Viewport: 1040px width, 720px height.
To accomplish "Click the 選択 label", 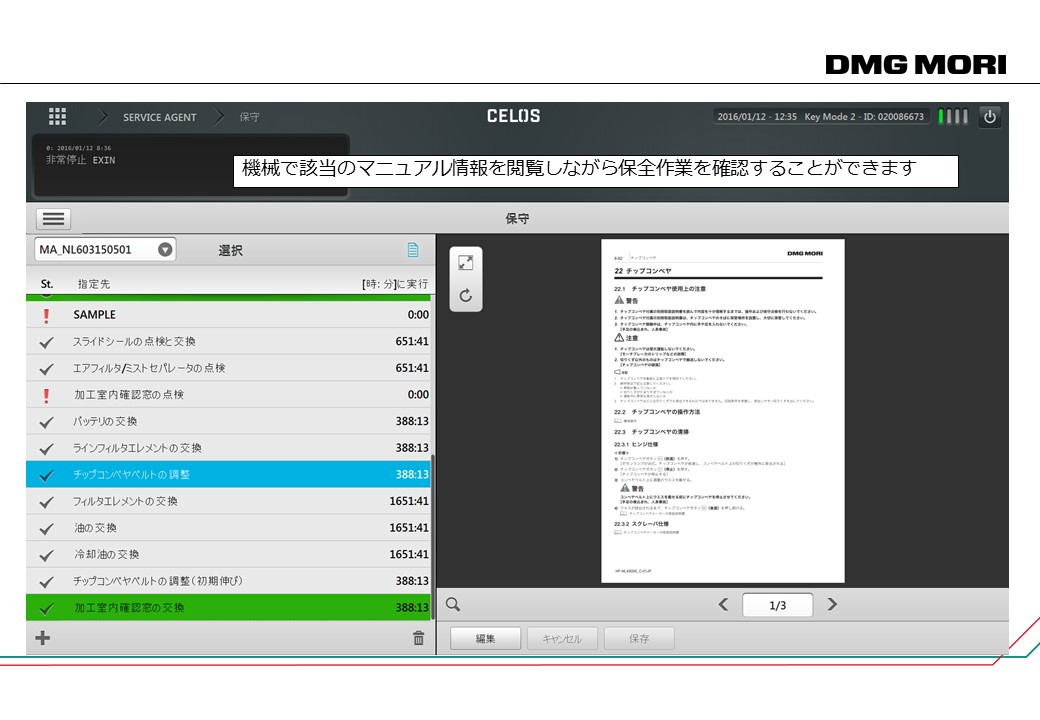I will [x=230, y=251].
